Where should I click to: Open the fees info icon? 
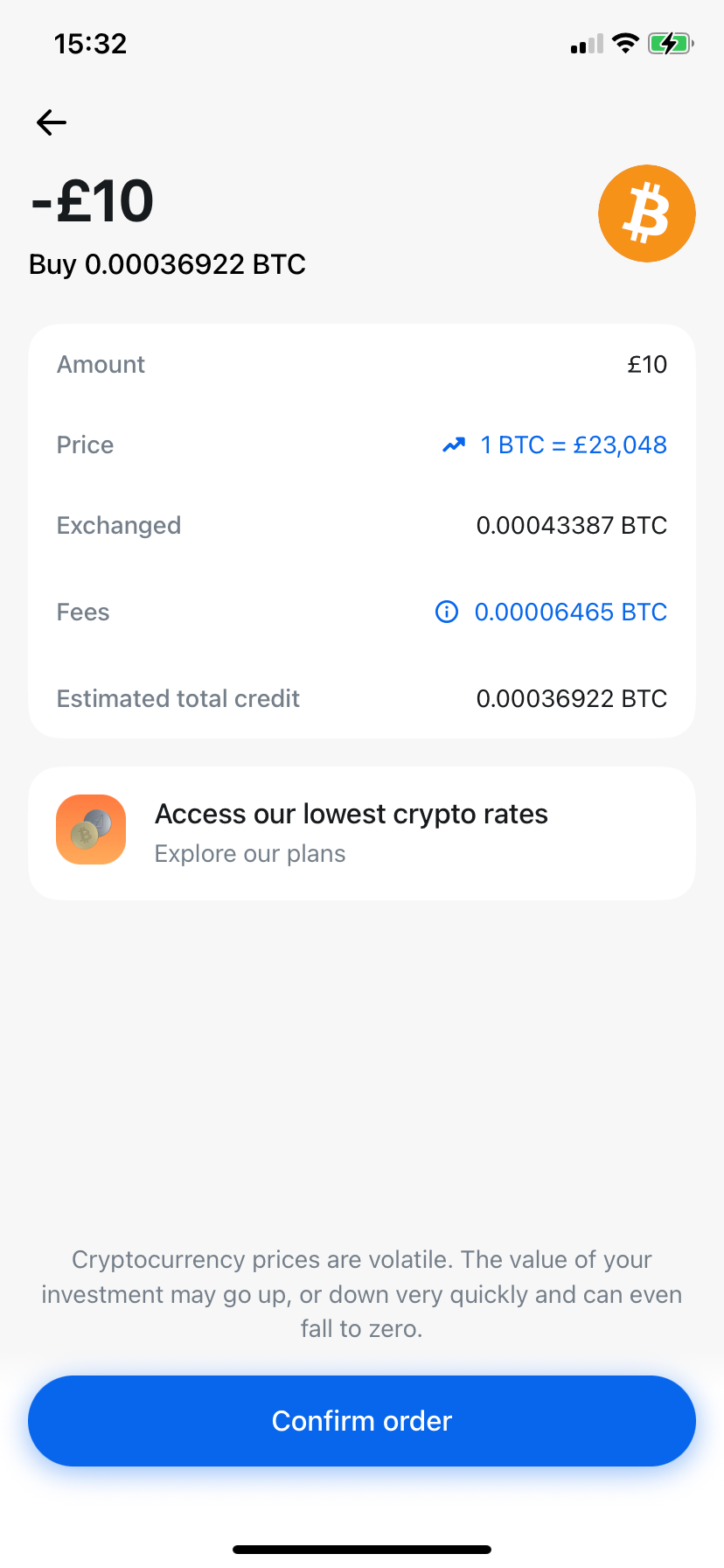[447, 612]
